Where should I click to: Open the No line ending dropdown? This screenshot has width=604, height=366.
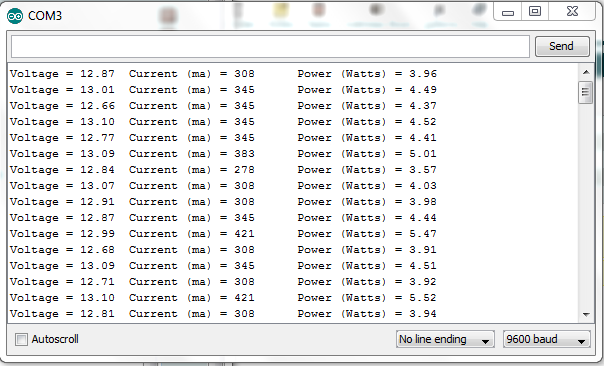445,339
